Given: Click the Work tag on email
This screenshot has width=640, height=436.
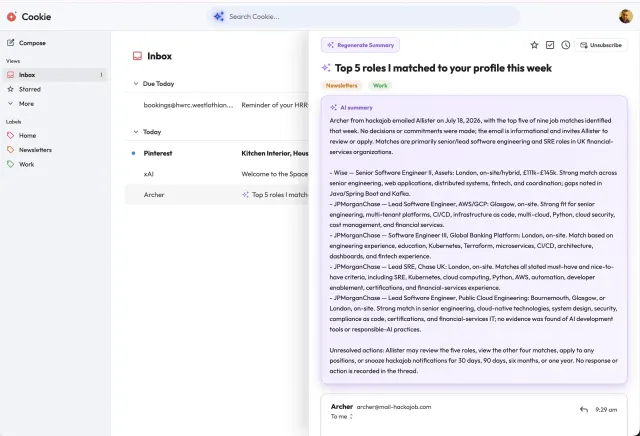Looking at the screenshot, I should pos(380,85).
